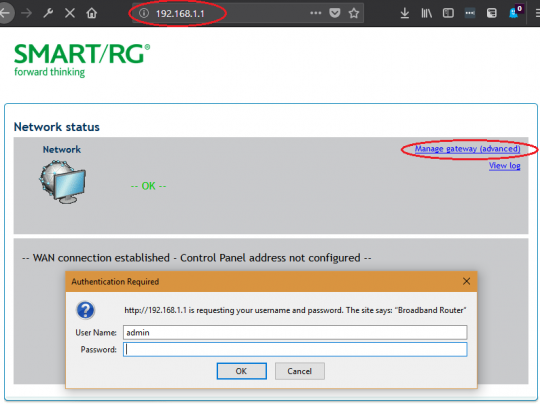Open Manage gateway (advanced) link
540x404 pixels.
click(x=467, y=149)
